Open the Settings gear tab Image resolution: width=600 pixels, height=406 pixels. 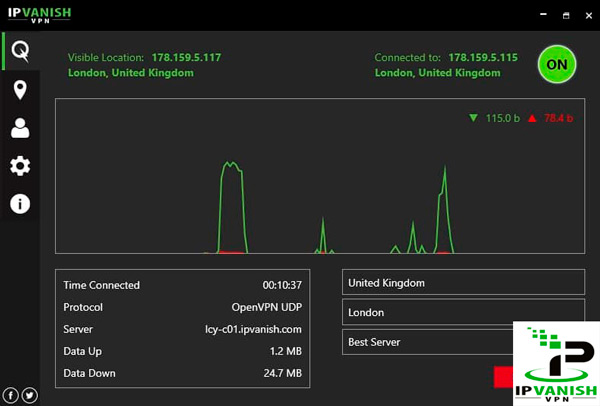20,166
